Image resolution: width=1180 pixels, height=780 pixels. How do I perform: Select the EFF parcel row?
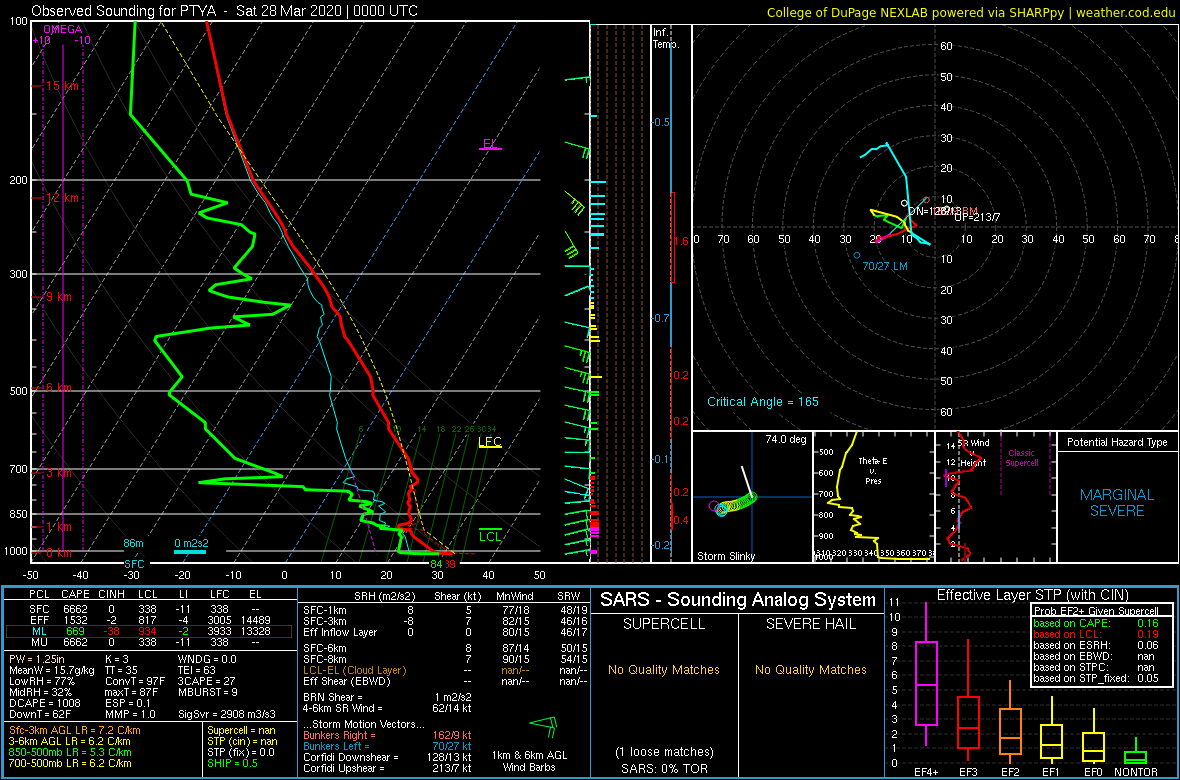click(x=150, y=620)
